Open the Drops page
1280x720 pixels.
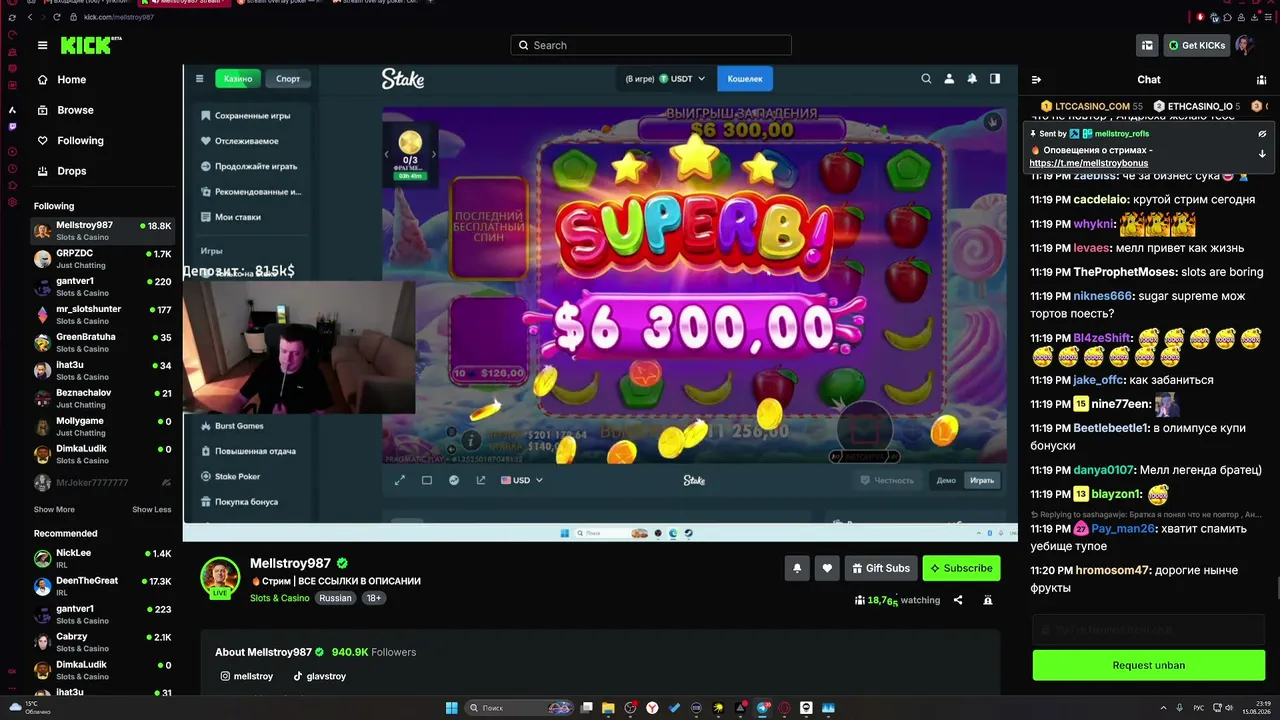[x=61, y=171]
